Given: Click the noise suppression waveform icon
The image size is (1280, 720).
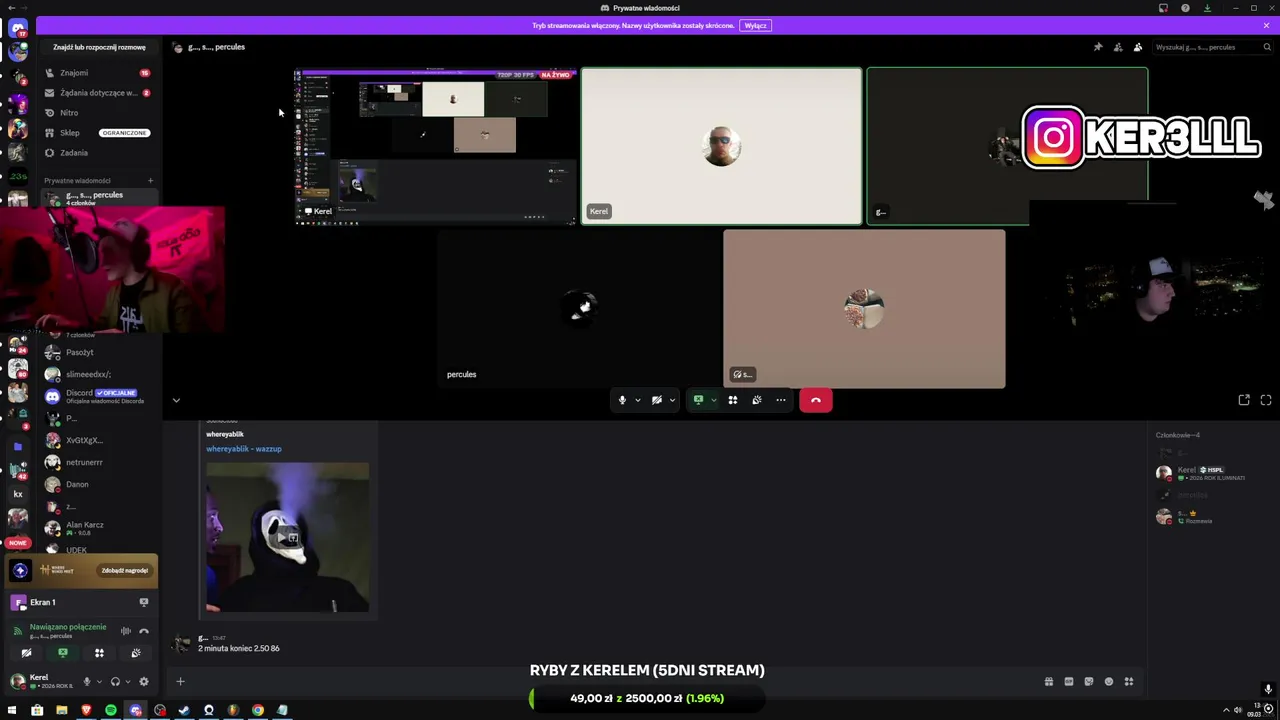Looking at the screenshot, I should click(126, 631).
